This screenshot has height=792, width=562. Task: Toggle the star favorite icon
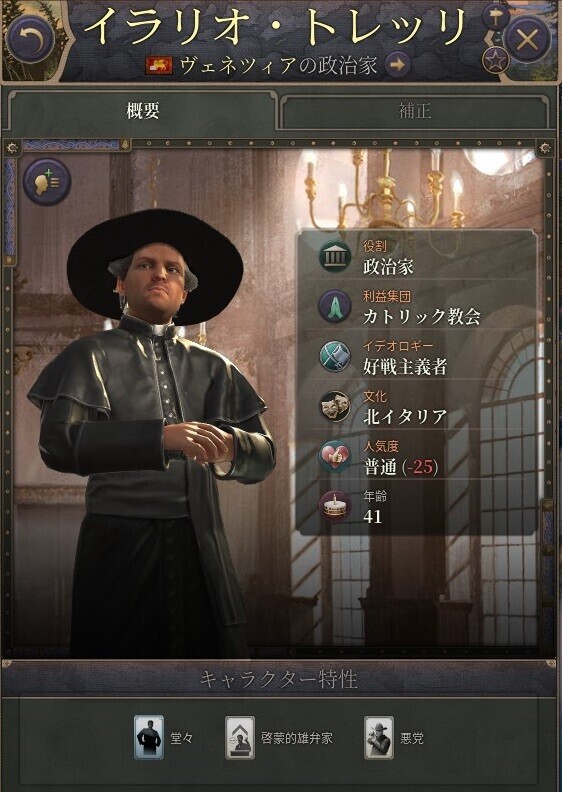(x=494, y=61)
